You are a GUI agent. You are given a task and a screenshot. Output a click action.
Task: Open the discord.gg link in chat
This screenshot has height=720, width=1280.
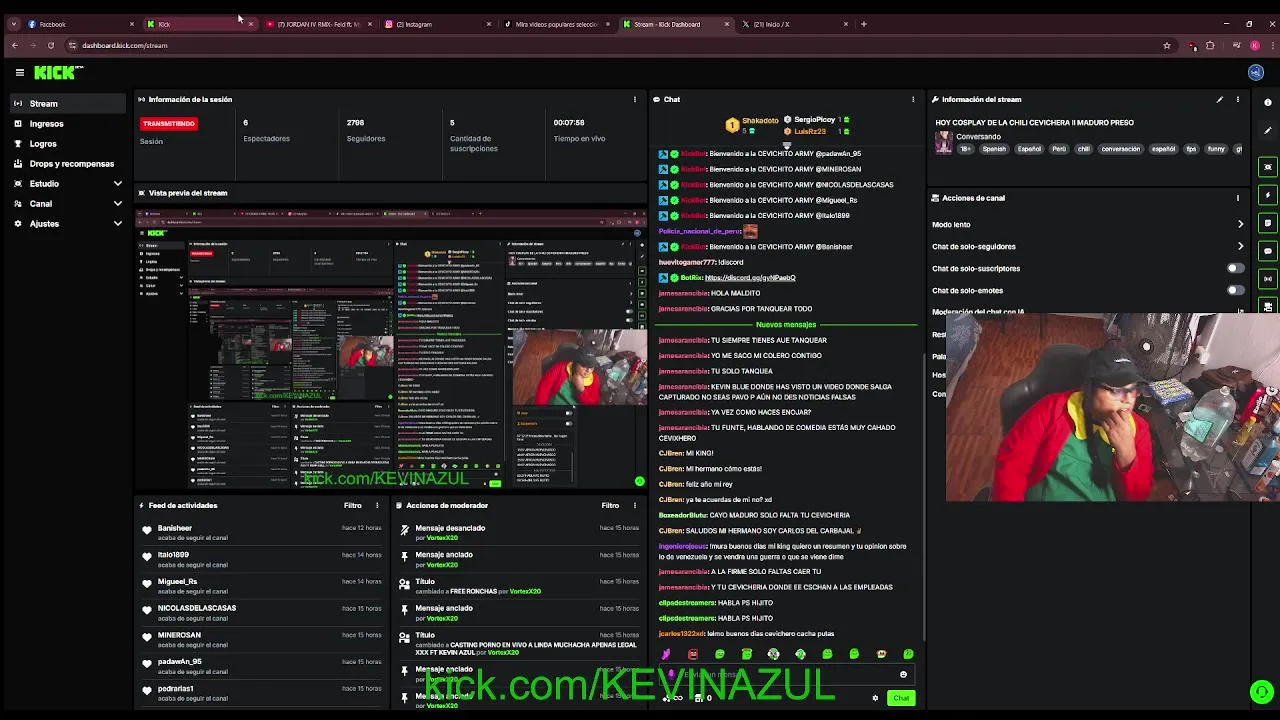coord(750,278)
